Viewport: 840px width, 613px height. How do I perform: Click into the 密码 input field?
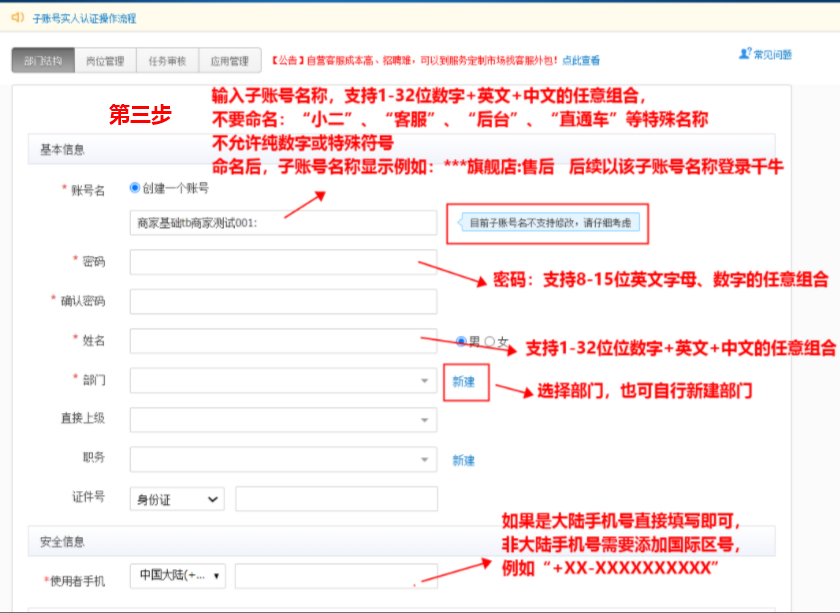click(283, 262)
